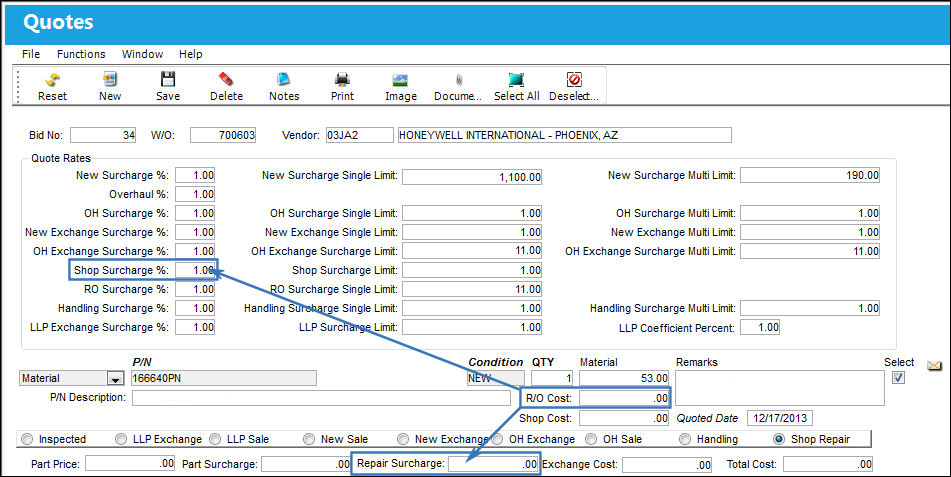Open the Window menu
Screen dimensions: 951x477
(143, 54)
